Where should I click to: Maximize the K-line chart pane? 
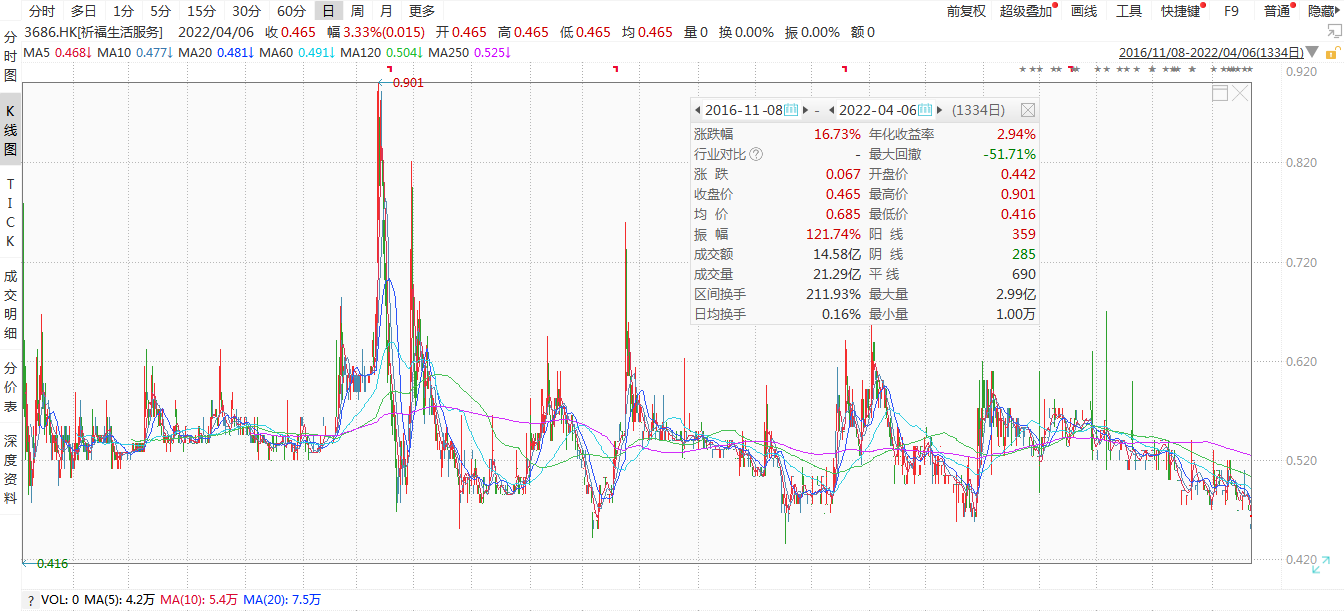click(x=1220, y=93)
